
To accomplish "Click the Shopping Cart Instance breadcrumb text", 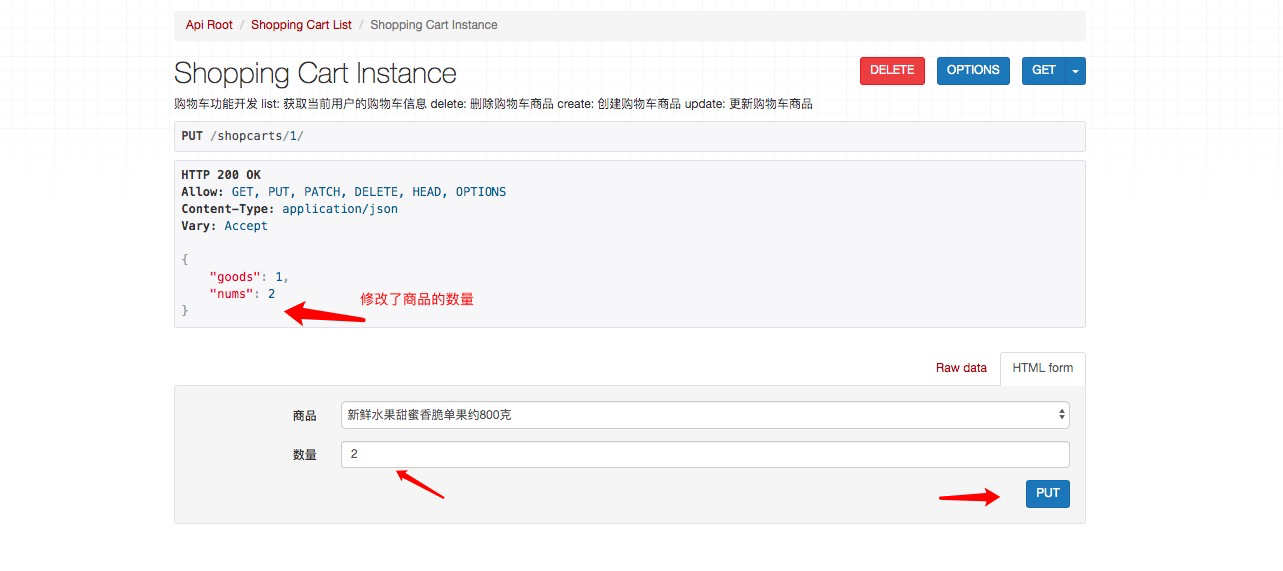I will [434, 25].
